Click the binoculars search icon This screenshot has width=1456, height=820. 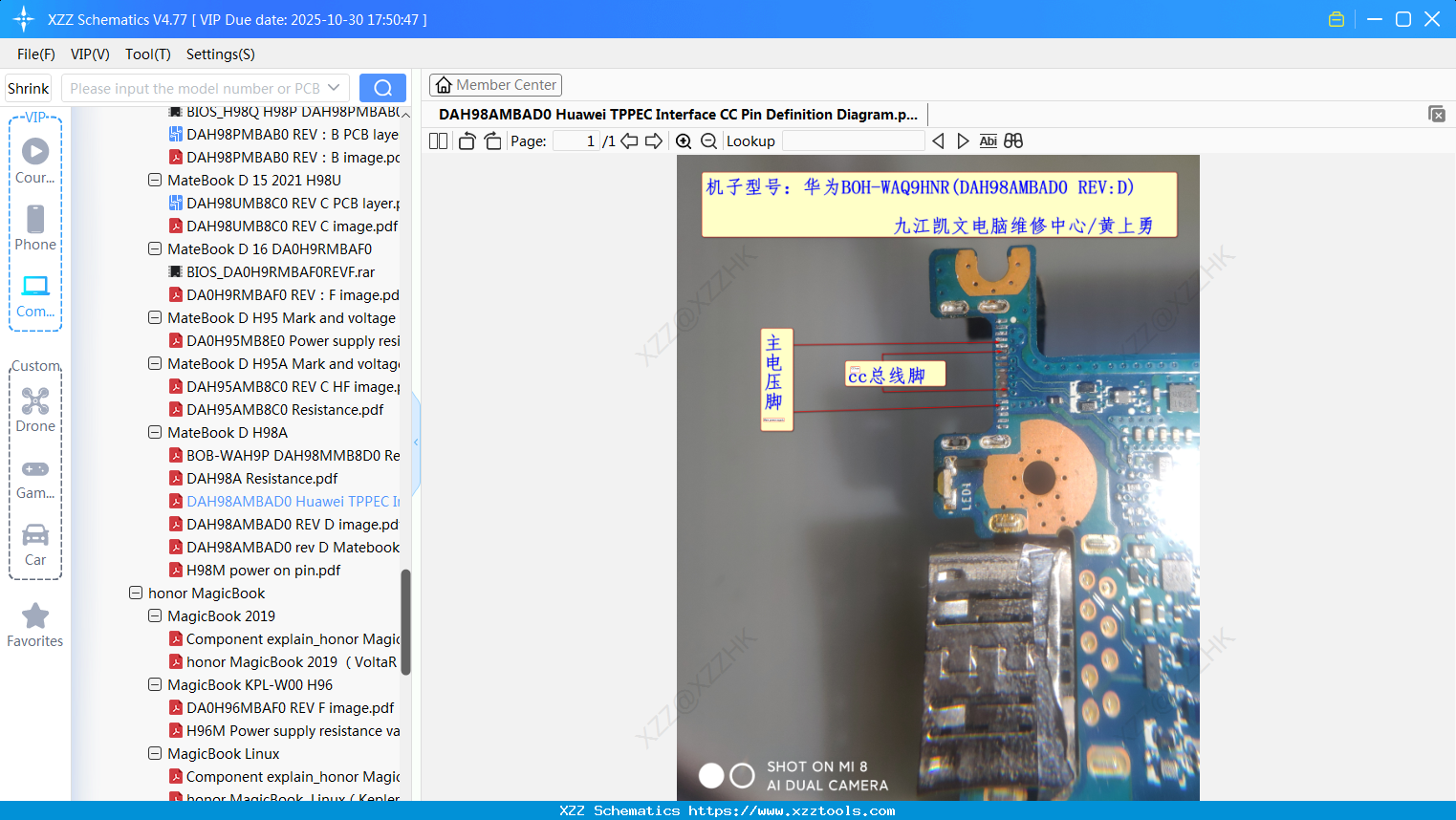click(x=1013, y=141)
